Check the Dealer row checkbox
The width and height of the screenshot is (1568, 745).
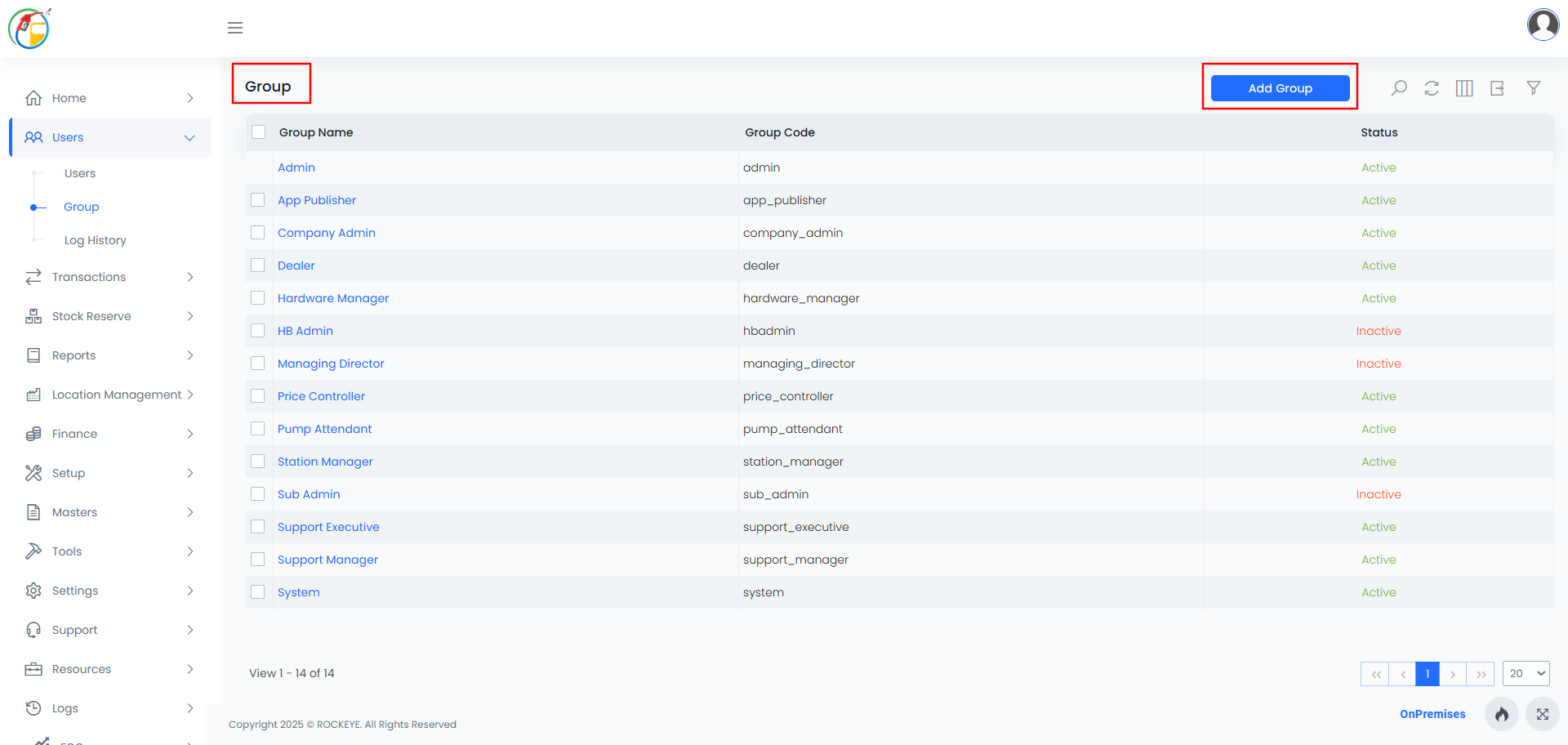pyautogui.click(x=258, y=265)
